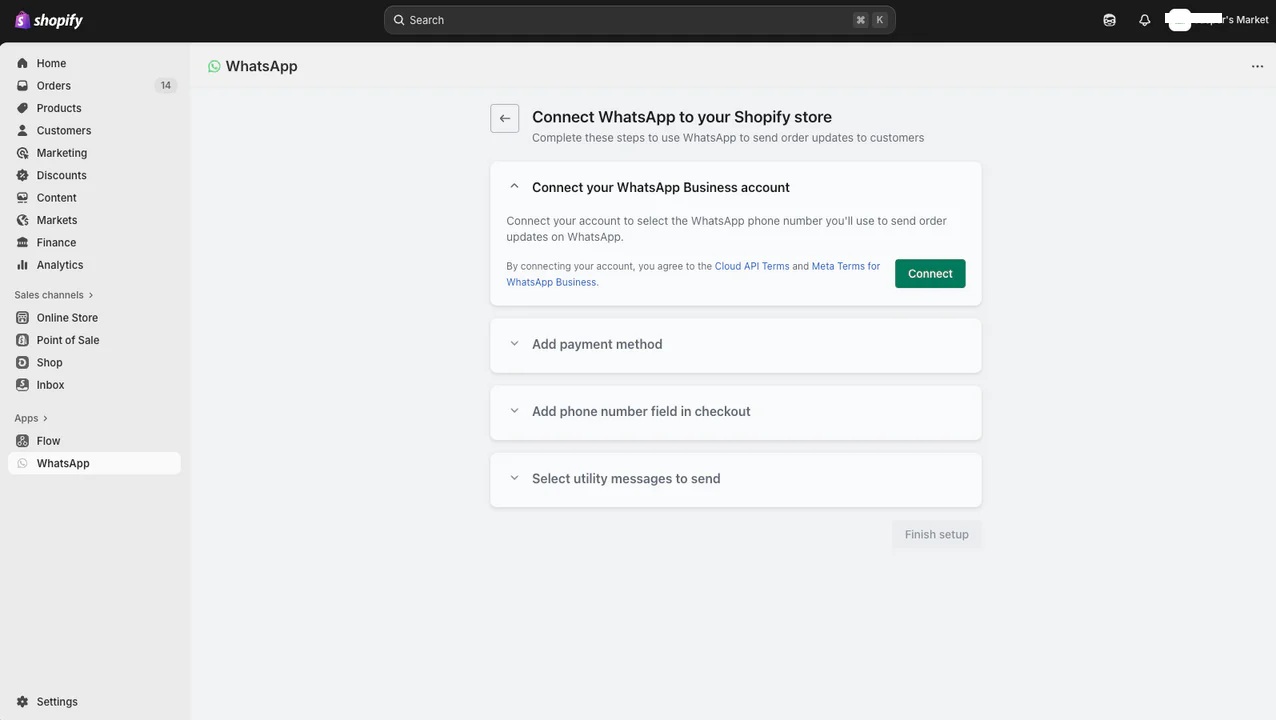
Task: Collapse Connect your WhatsApp Business account section
Action: click(x=514, y=187)
